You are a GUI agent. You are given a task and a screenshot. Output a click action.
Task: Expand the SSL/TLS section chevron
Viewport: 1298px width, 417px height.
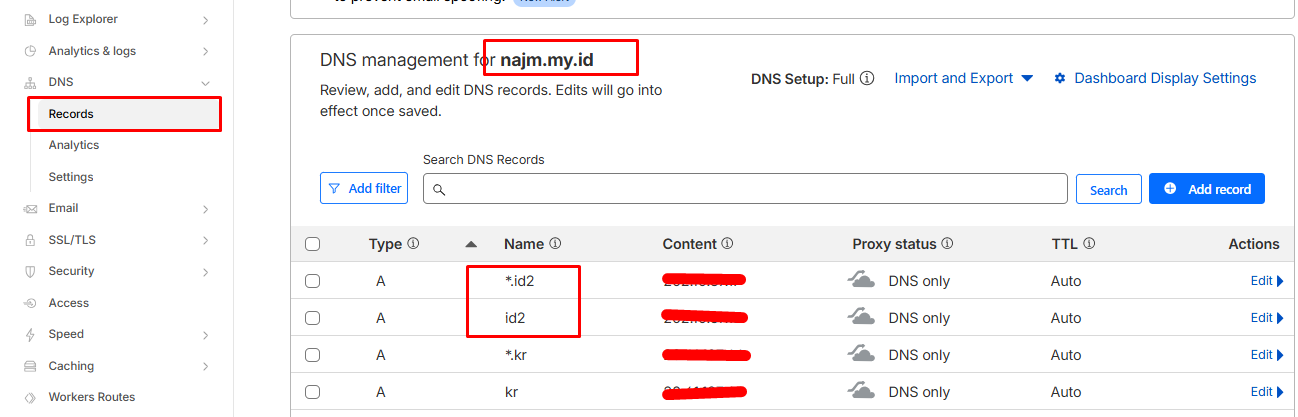click(205, 240)
